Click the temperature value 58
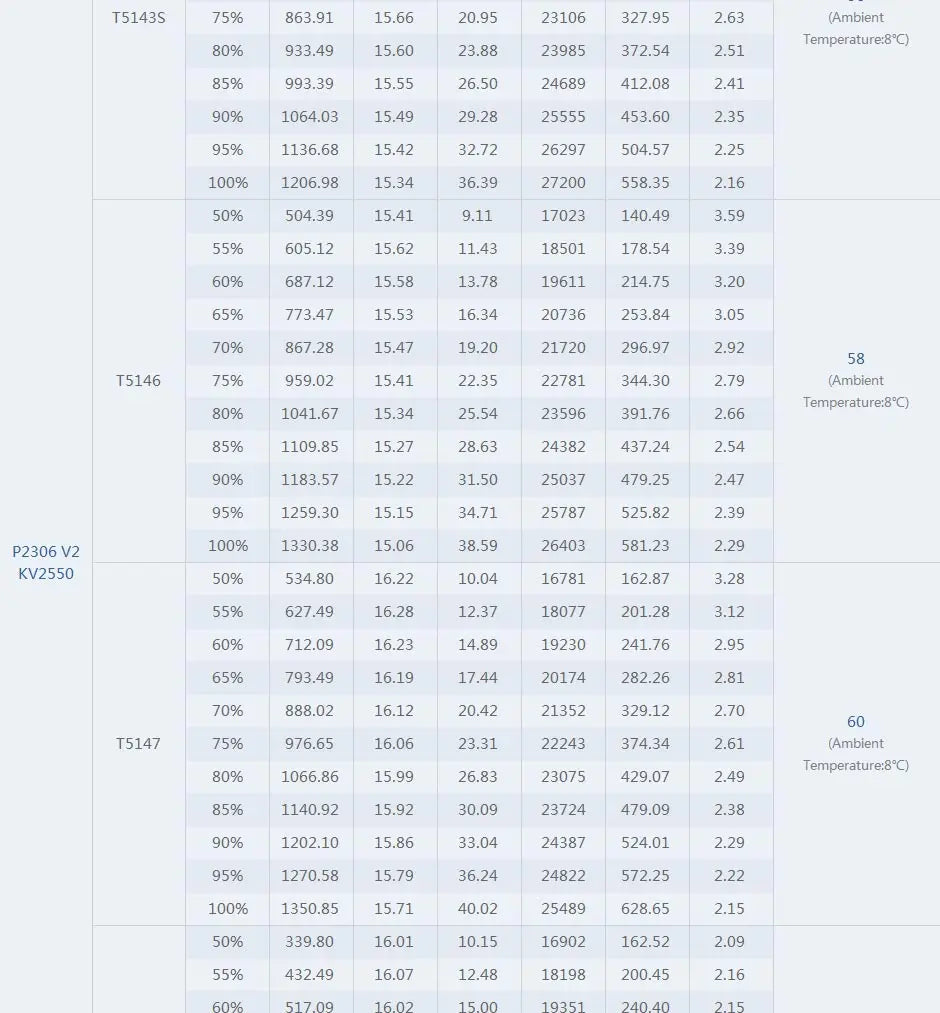940x1013 pixels. tap(855, 358)
